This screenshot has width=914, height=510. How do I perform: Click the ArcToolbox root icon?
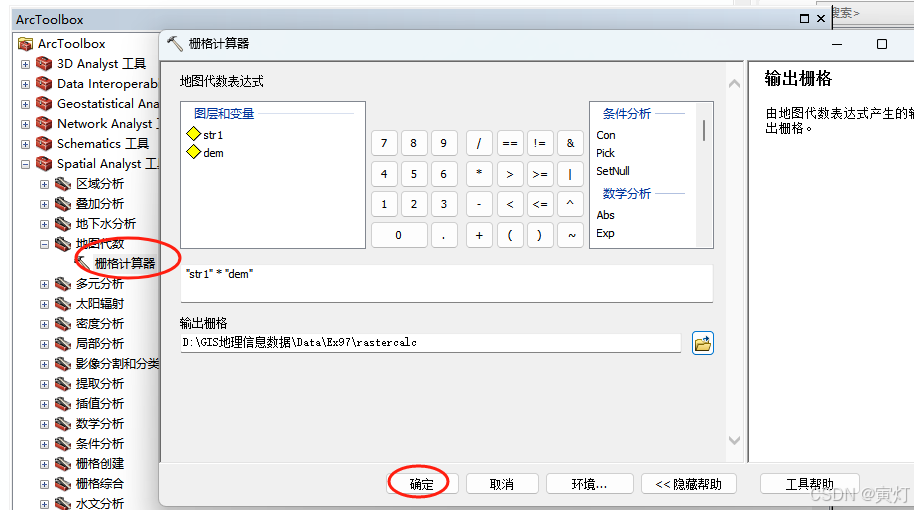tap(26, 44)
